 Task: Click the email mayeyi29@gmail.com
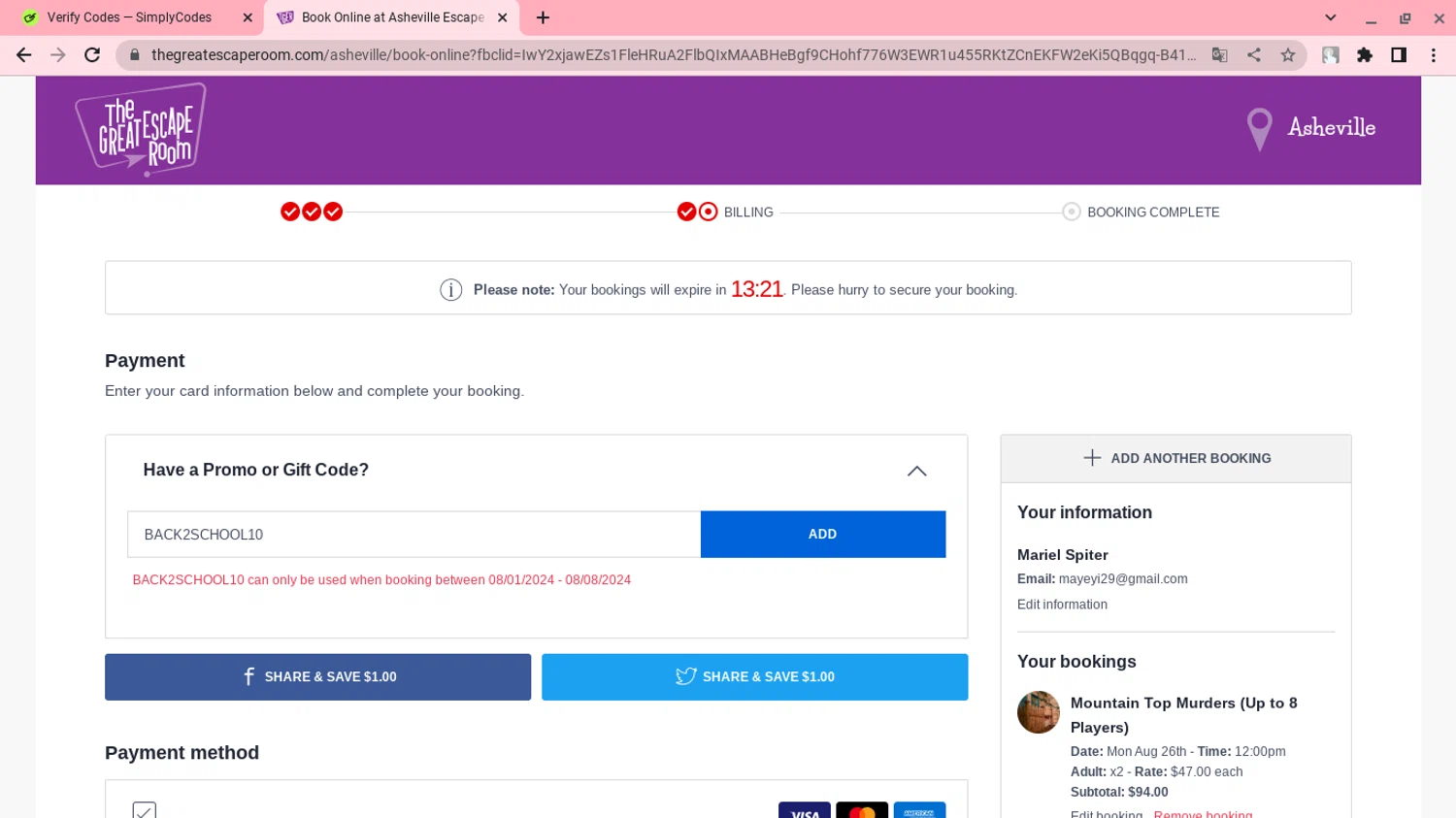[x=1123, y=578]
